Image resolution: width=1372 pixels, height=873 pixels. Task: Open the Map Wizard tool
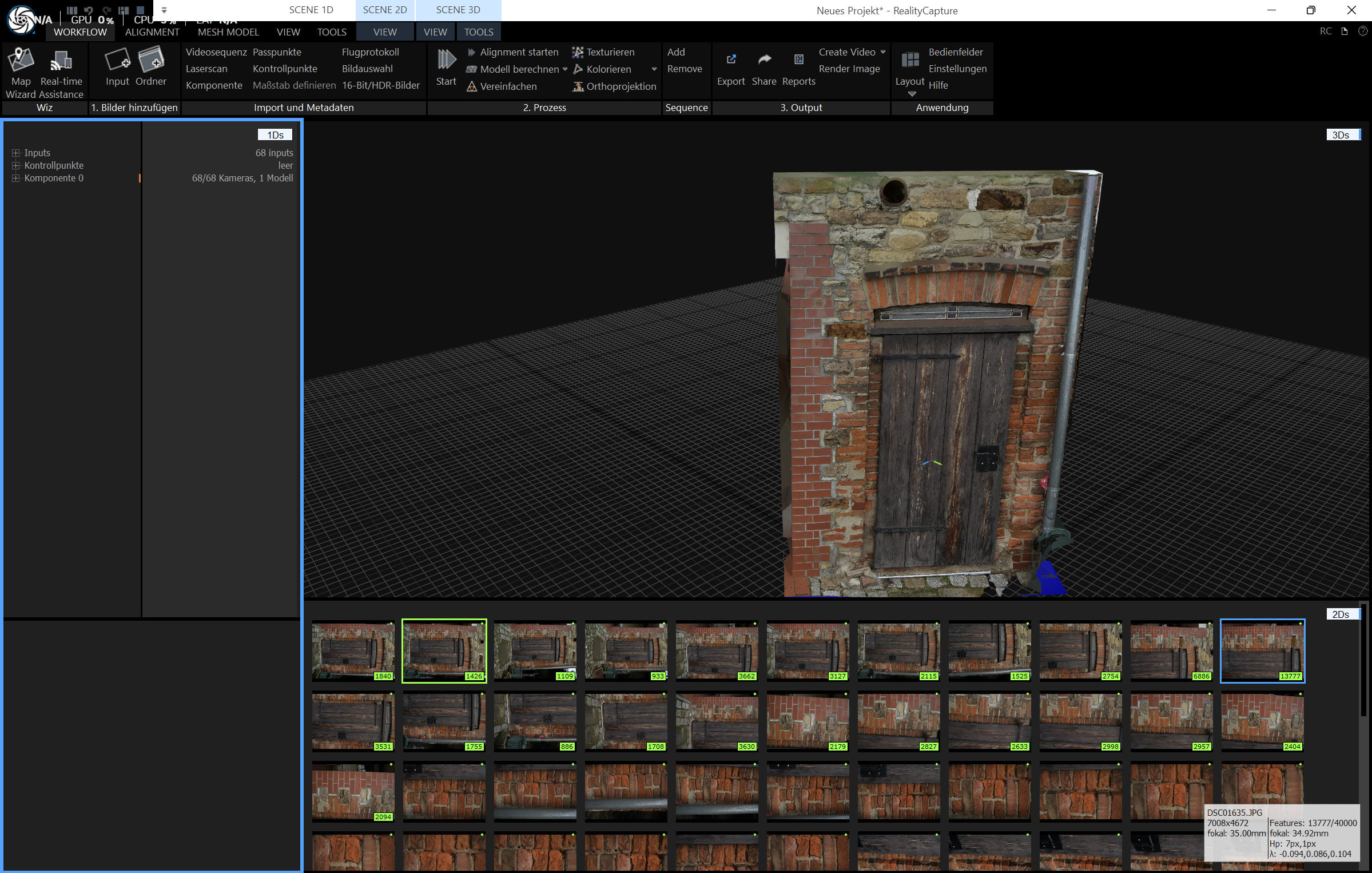tap(21, 73)
